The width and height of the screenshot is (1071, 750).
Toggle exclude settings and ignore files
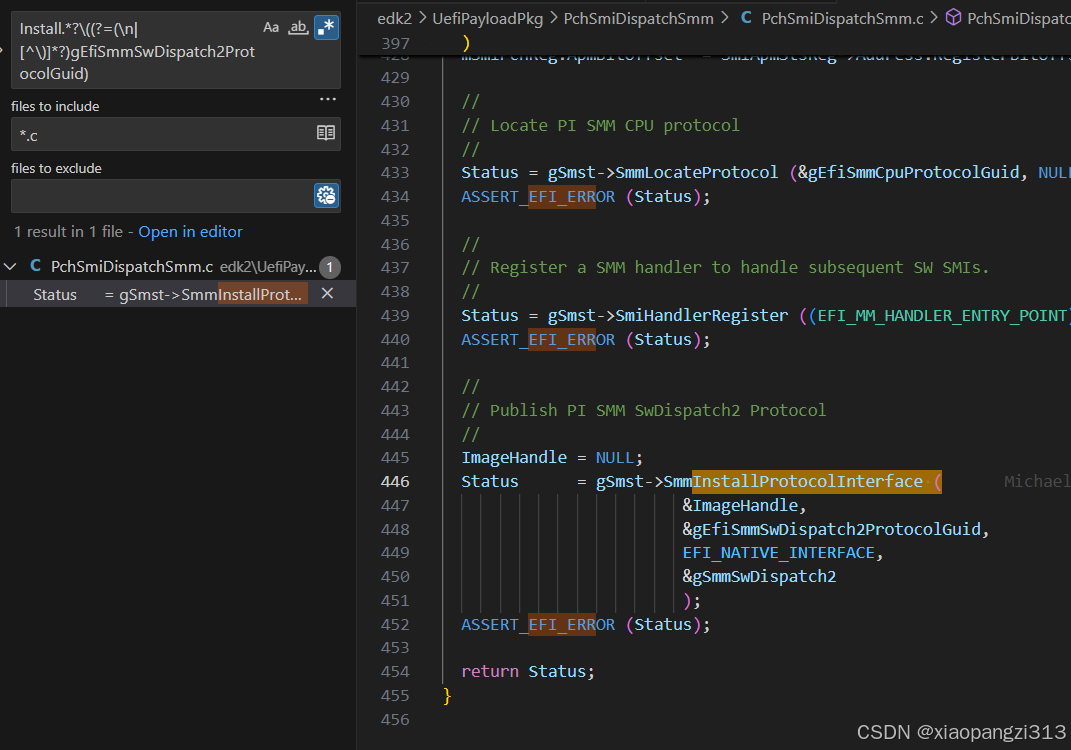[326, 196]
